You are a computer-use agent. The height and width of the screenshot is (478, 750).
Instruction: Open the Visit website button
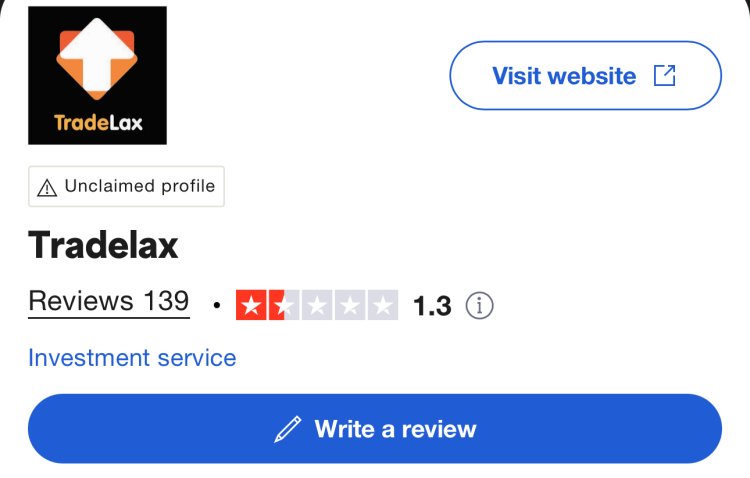[x=585, y=76]
